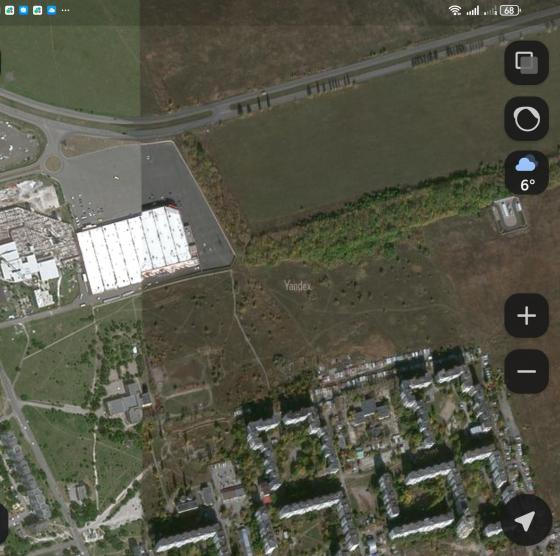Tap the Wi-Fi status icon
Viewport: 560px width, 556px height.
[x=455, y=10]
